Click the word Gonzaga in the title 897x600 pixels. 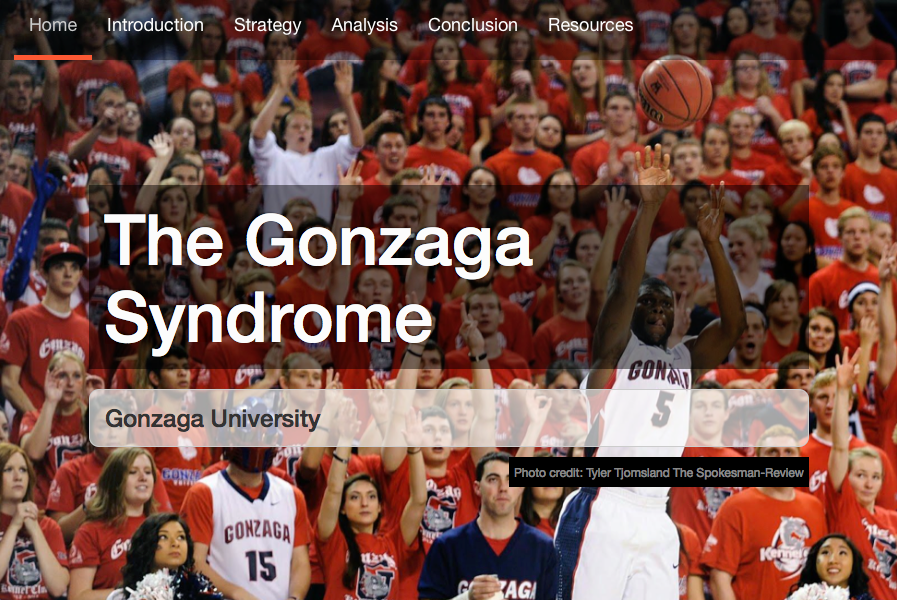389,244
